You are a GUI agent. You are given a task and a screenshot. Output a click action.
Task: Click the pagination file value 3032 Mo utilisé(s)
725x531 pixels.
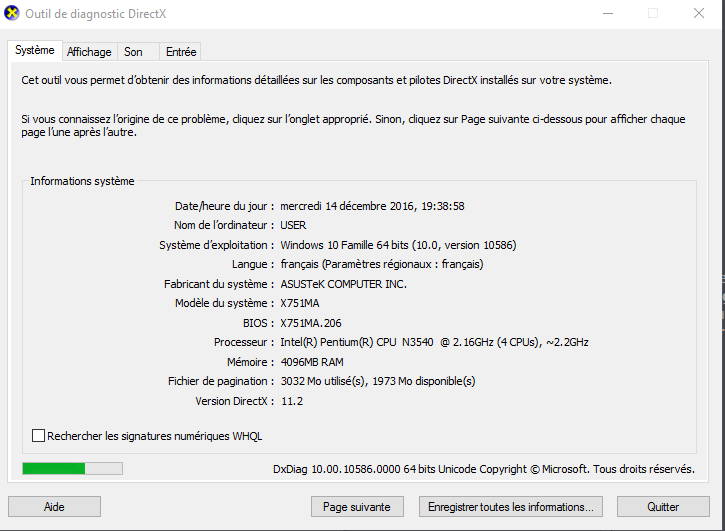pyautogui.click(x=378, y=381)
